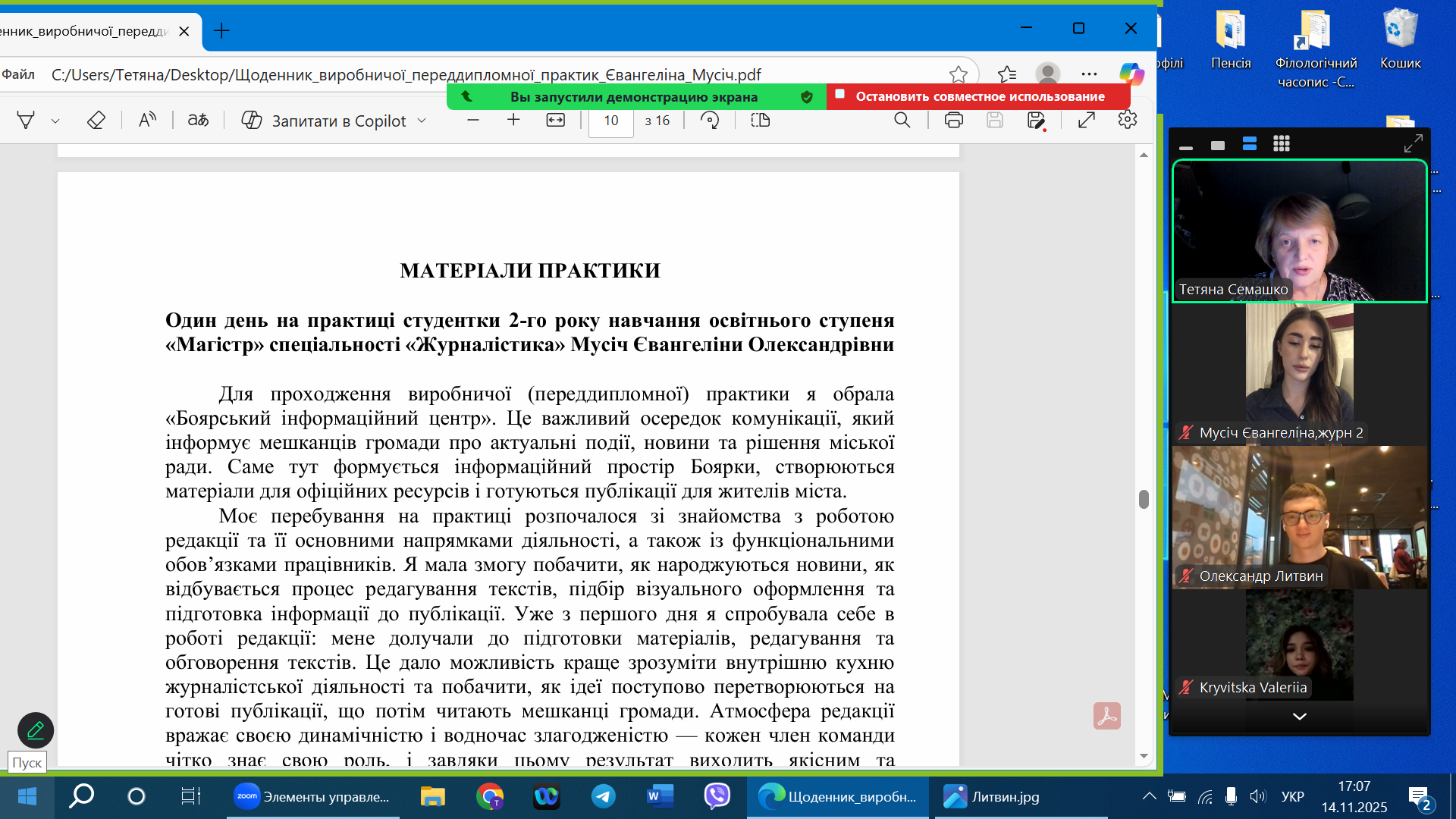Open new browser tab with plus

221,31
